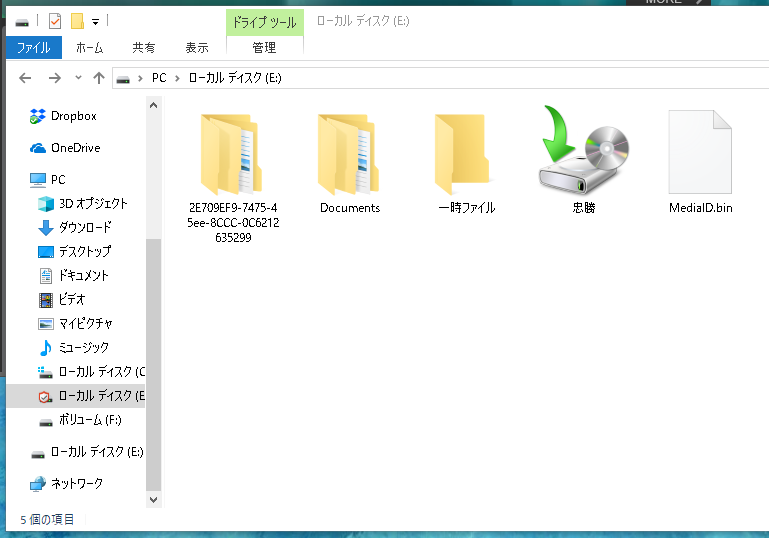This screenshot has width=769, height=538.
Task: Select the 2E709EF9-7475-45ee folder
Action: point(233,179)
